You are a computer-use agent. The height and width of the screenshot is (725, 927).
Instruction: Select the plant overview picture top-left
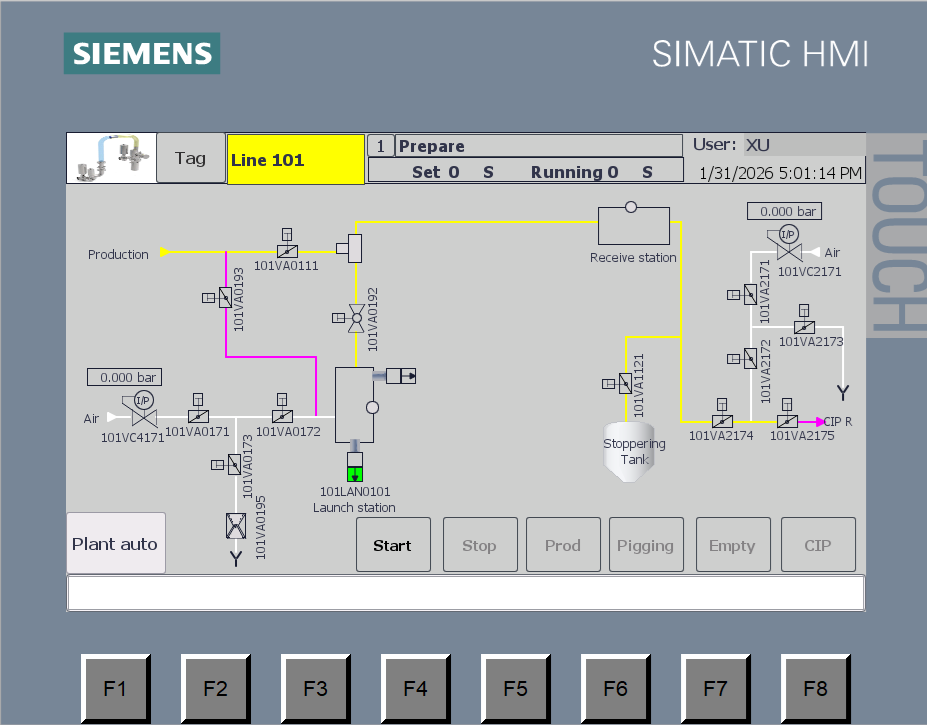click(x=110, y=158)
